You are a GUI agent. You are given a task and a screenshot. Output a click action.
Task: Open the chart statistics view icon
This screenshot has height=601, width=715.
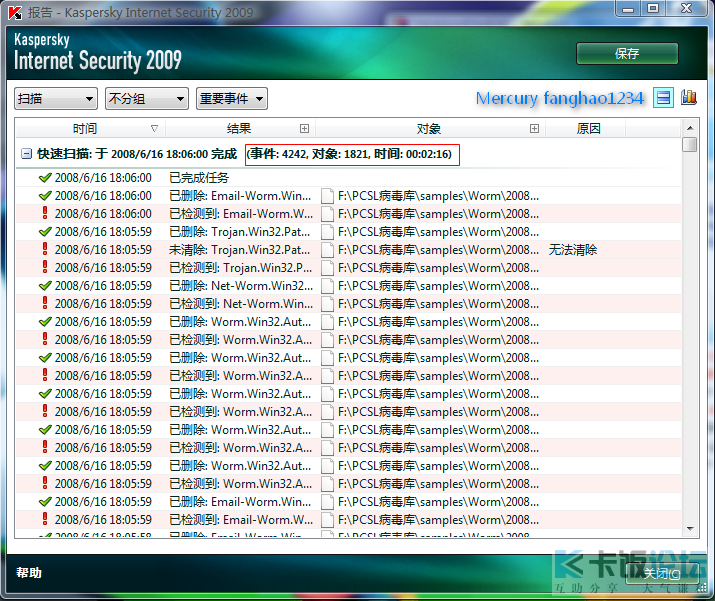tap(689, 98)
